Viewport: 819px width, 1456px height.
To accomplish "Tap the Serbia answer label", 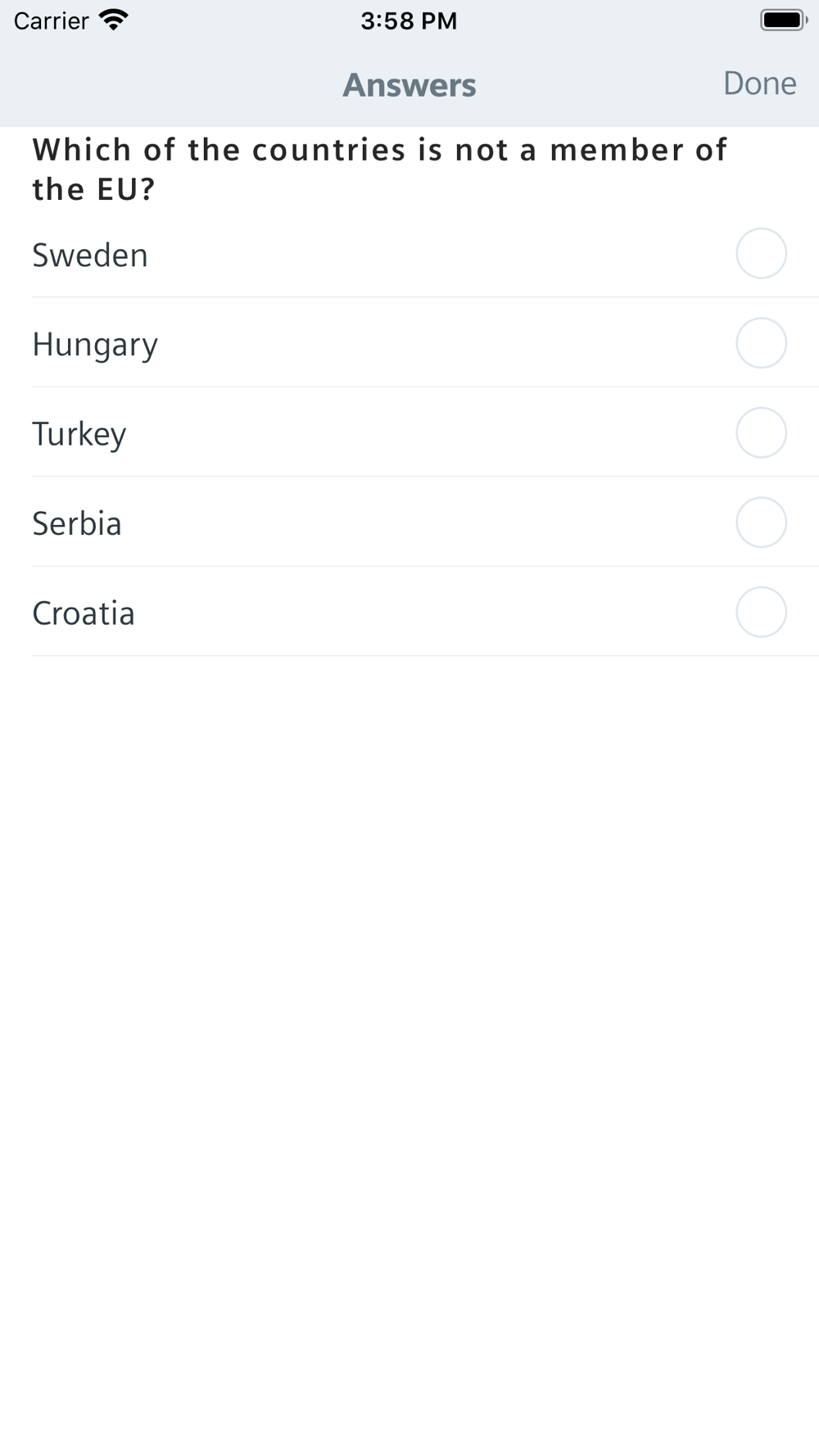I will [x=77, y=523].
